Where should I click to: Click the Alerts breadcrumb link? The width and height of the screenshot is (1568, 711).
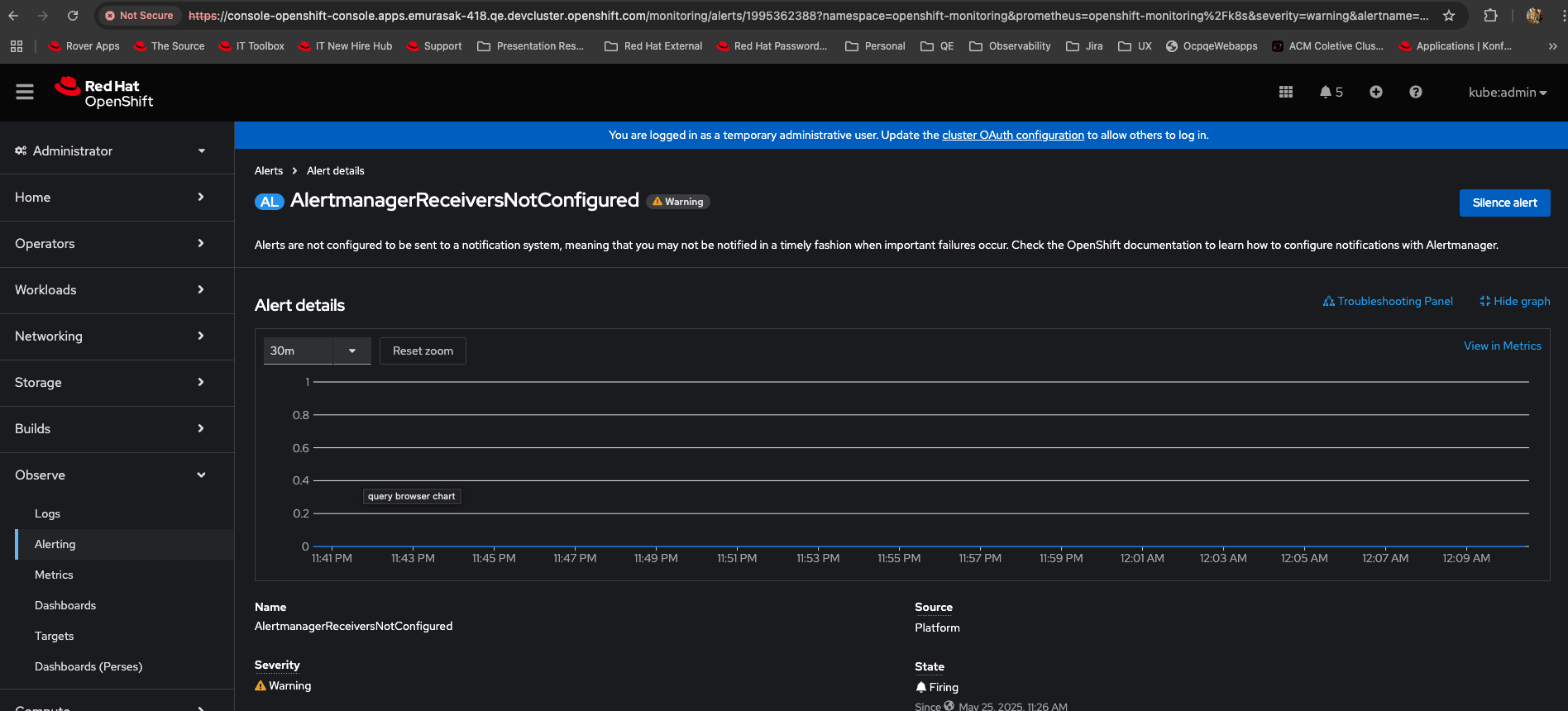[269, 170]
